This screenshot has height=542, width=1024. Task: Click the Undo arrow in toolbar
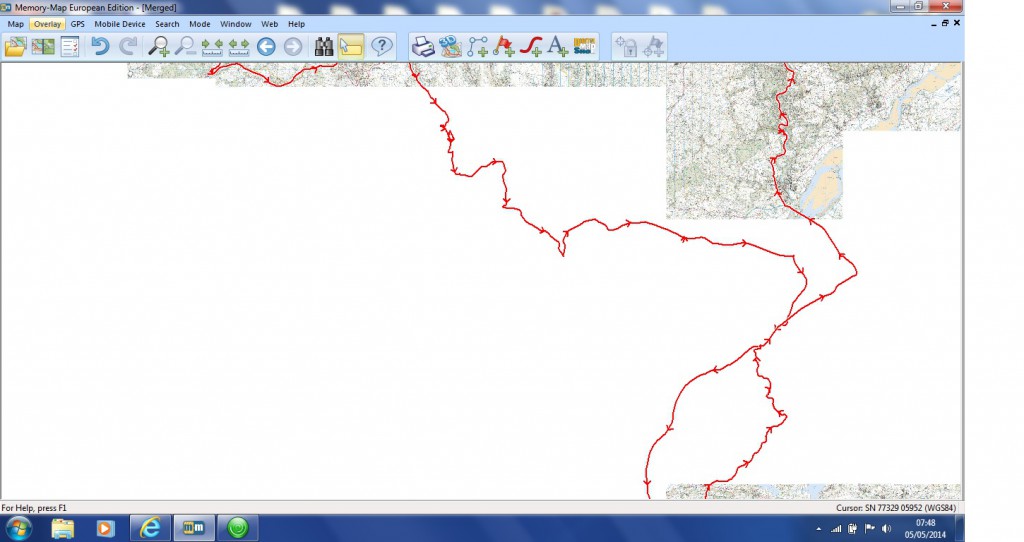pyautogui.click(x=100, y=46)
